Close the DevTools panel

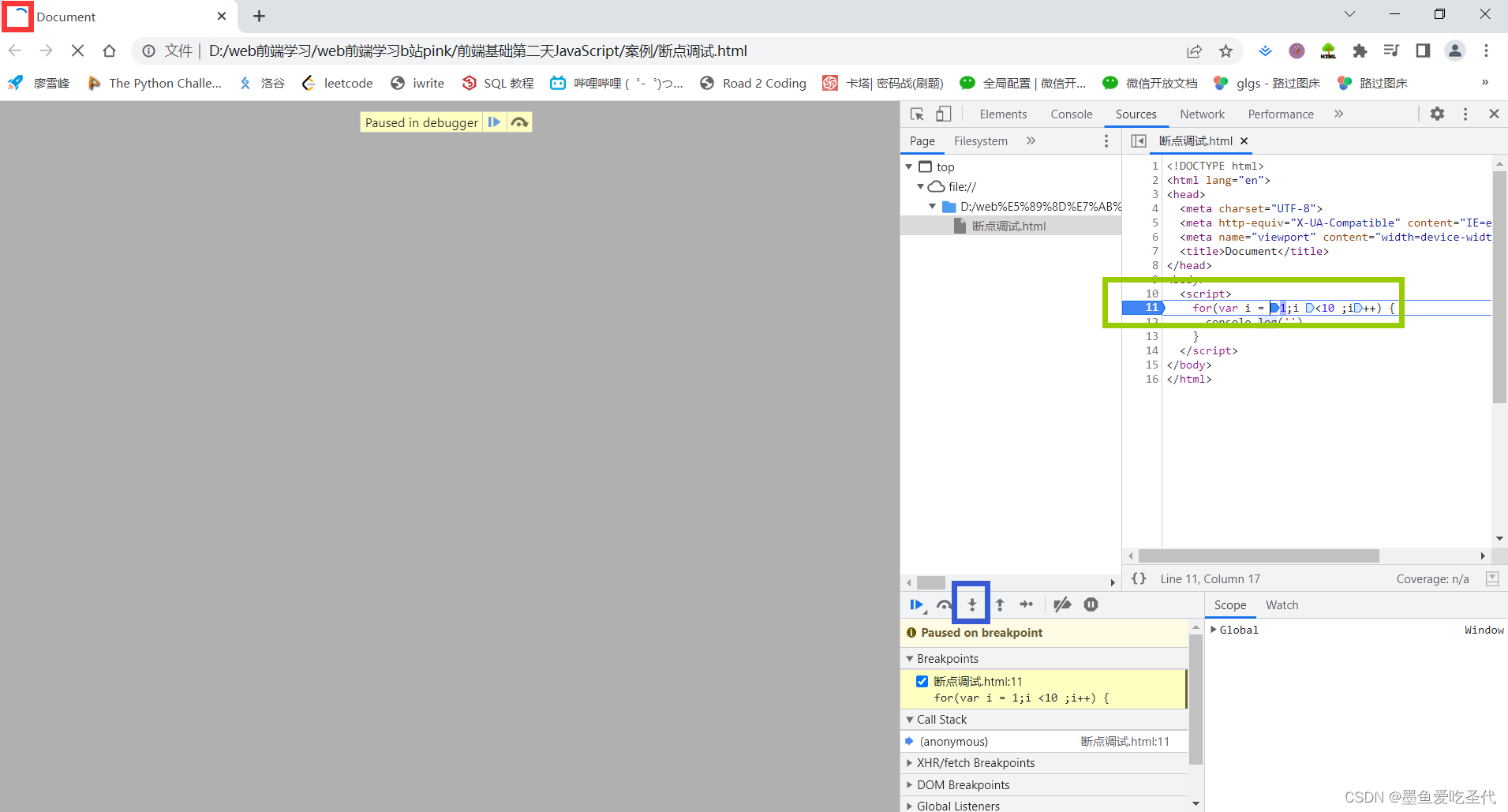coord(1494,114)
